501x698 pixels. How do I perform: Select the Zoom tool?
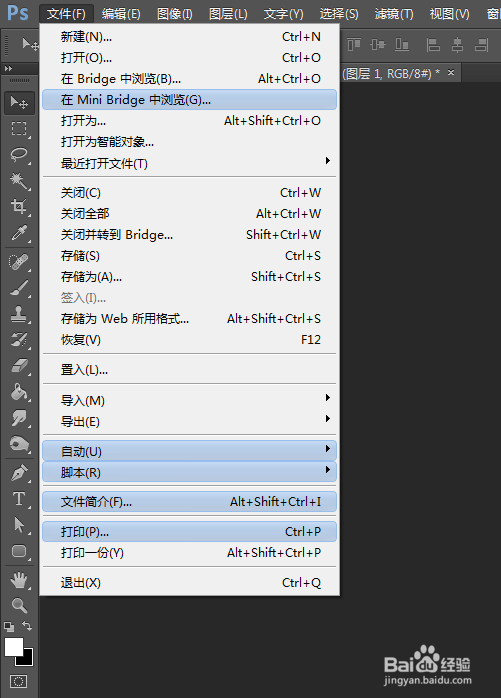point(19,605)
